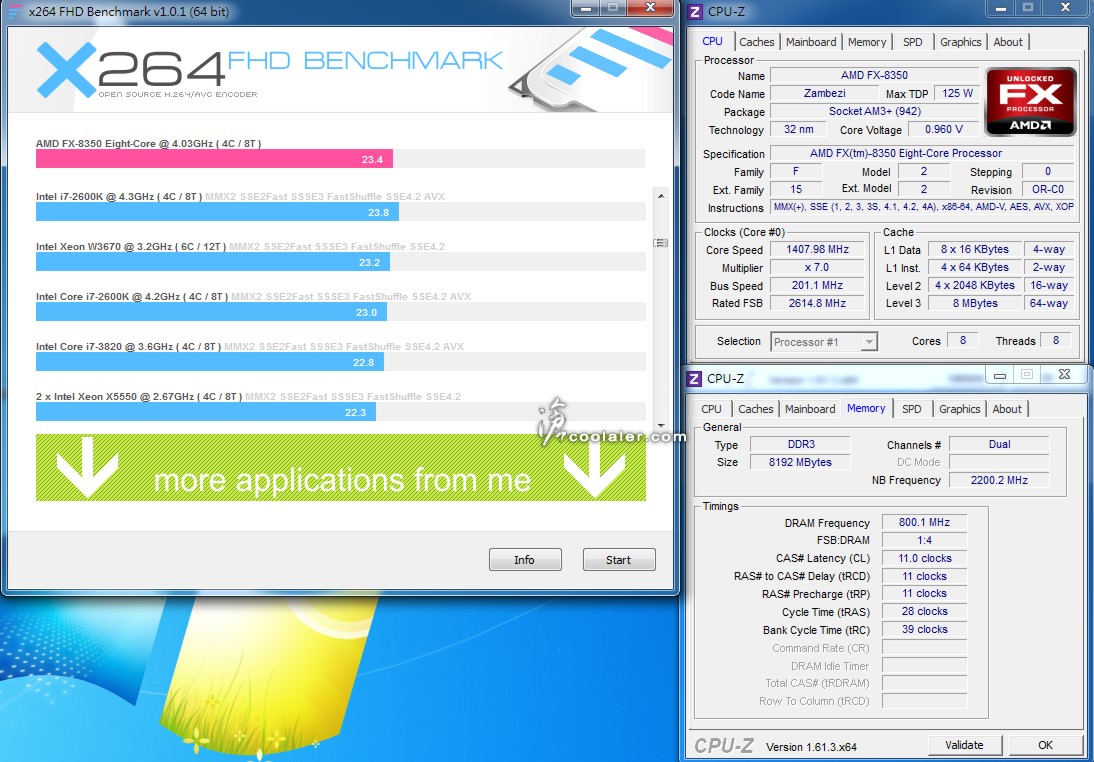This screenshot has height=762, width=1094.
Task: Click the scrollbar thumb in the results list
Action: pyautogui.click(x=661, y=243)
